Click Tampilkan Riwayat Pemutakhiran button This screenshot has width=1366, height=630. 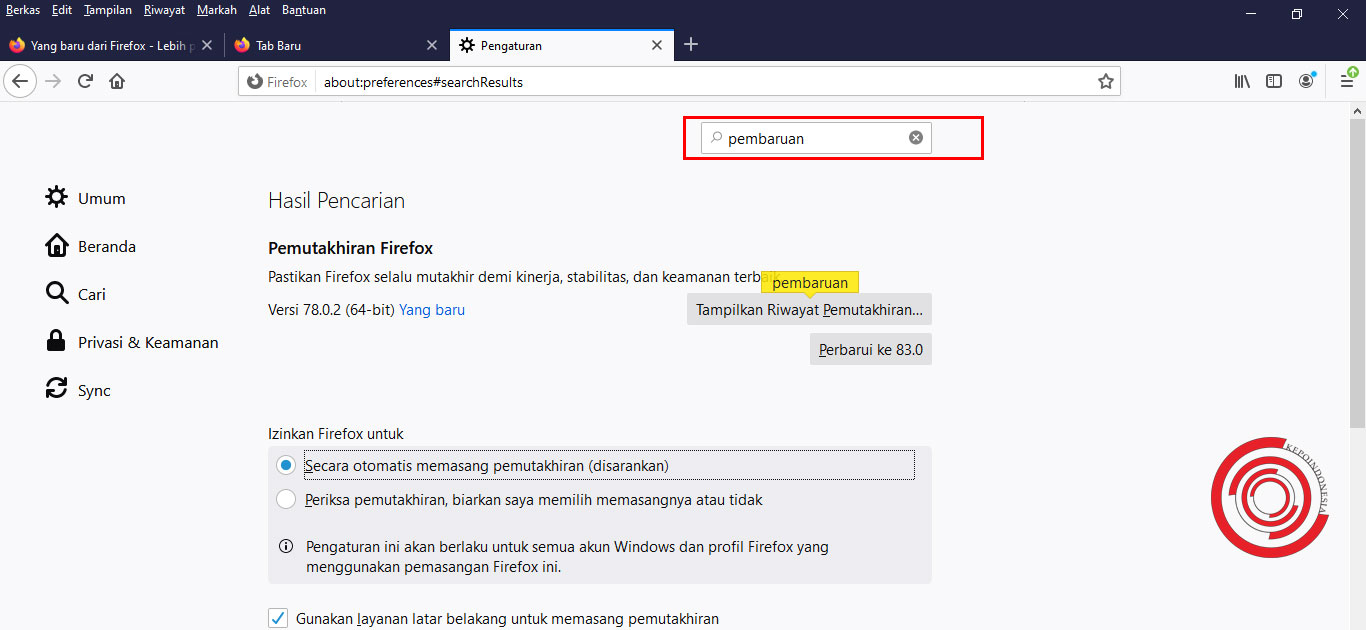pyautogui.click(x=809, y=310)
